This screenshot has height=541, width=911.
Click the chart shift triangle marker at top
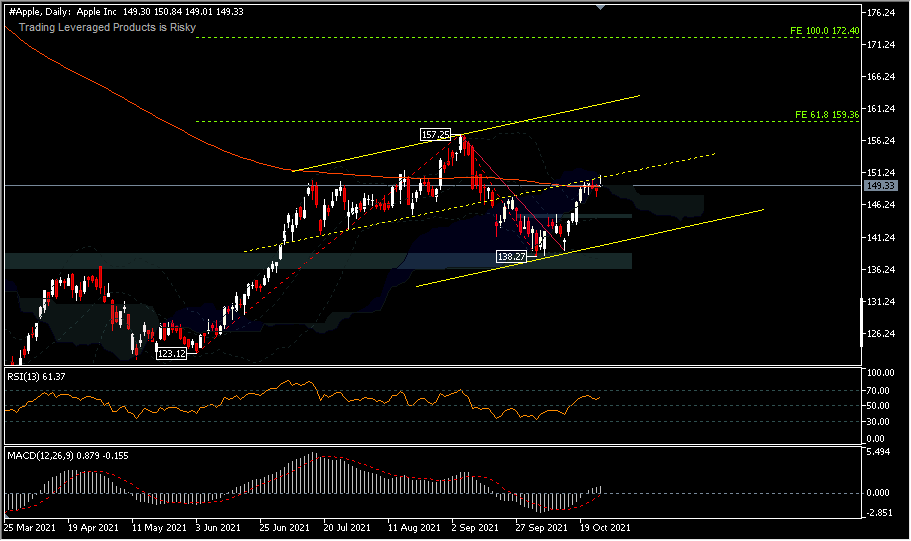point(600,7)
